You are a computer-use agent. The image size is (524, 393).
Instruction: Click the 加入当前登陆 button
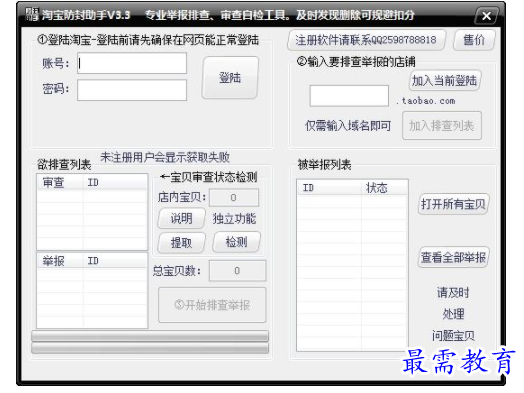[x=444, y=81]
